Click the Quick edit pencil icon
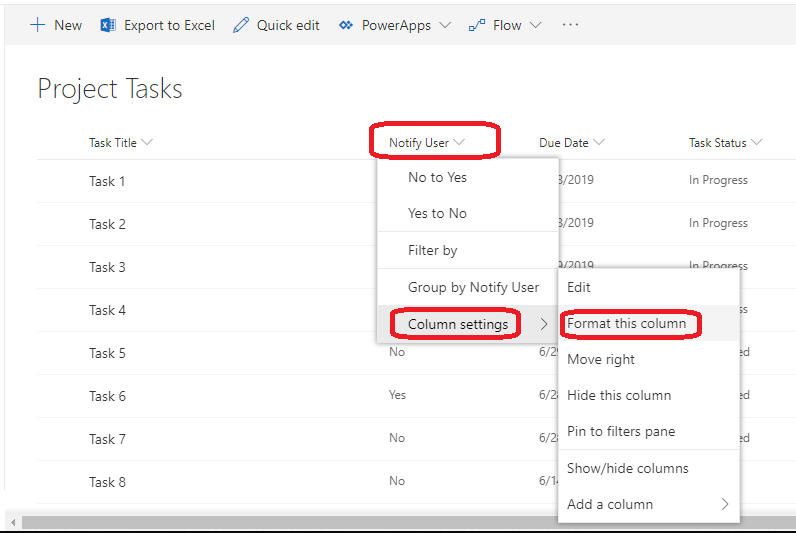796x533 pixels. (x=241, y=25)
